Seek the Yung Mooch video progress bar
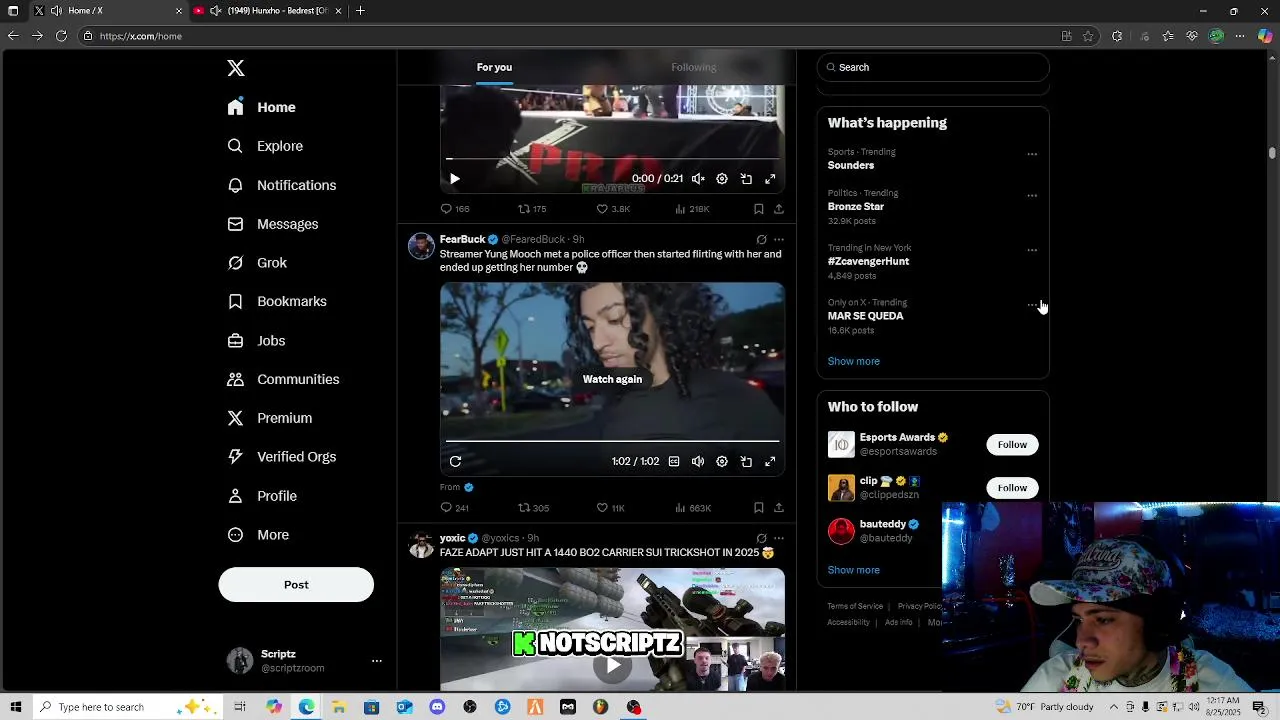1280x720 pixels. (612, 441)
